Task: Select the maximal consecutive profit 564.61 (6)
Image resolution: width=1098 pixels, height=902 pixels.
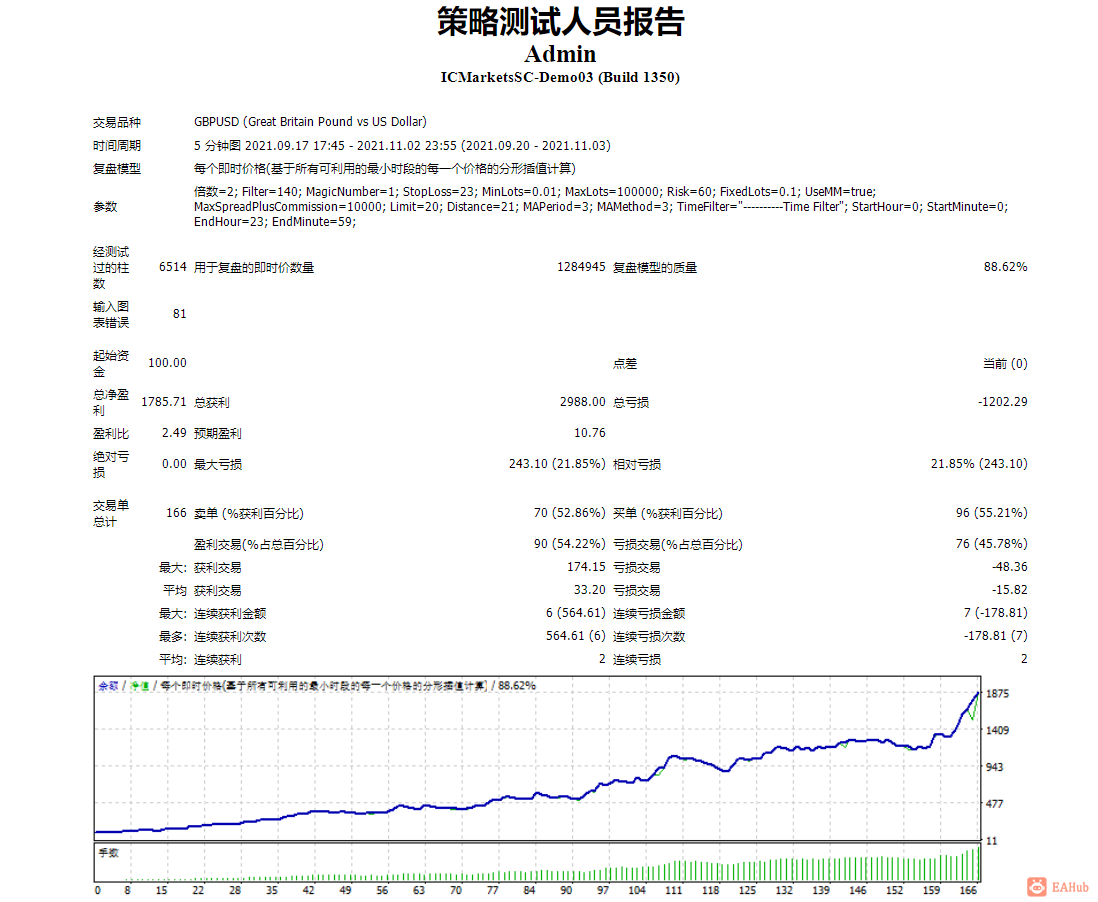Action: [576, 637]
